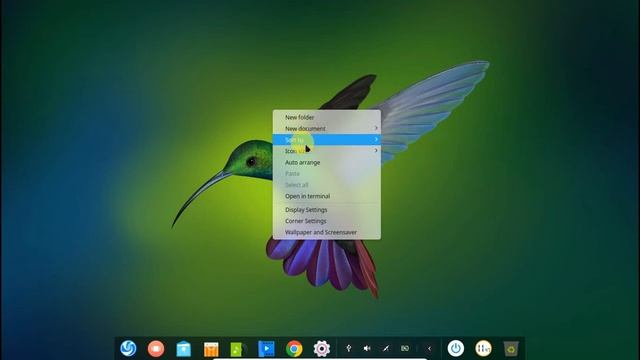Screen dimensions: 640x360
Task: Open the orange file manager dock icon
Action: 211,349
